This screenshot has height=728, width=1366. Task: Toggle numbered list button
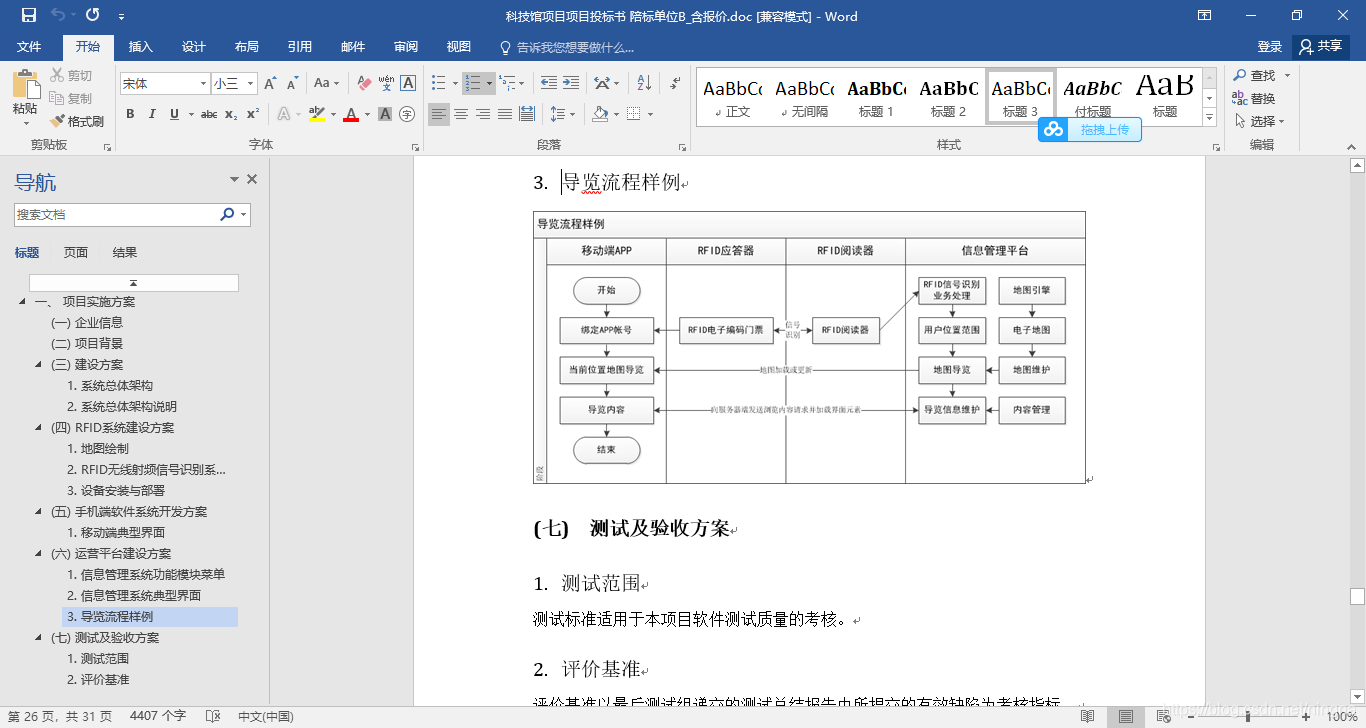click(x=473, y=84)
